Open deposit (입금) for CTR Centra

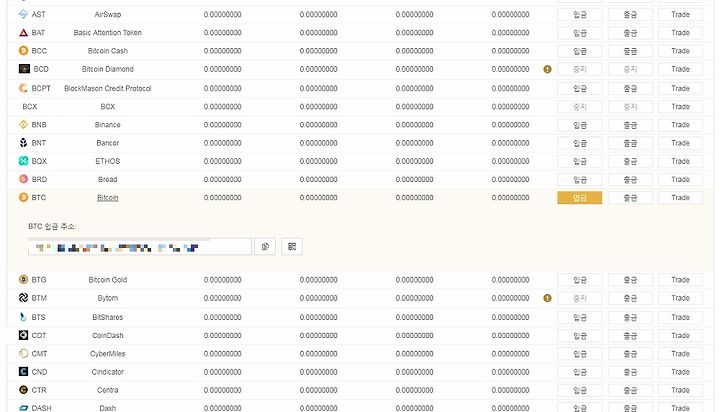pos(579,390)
